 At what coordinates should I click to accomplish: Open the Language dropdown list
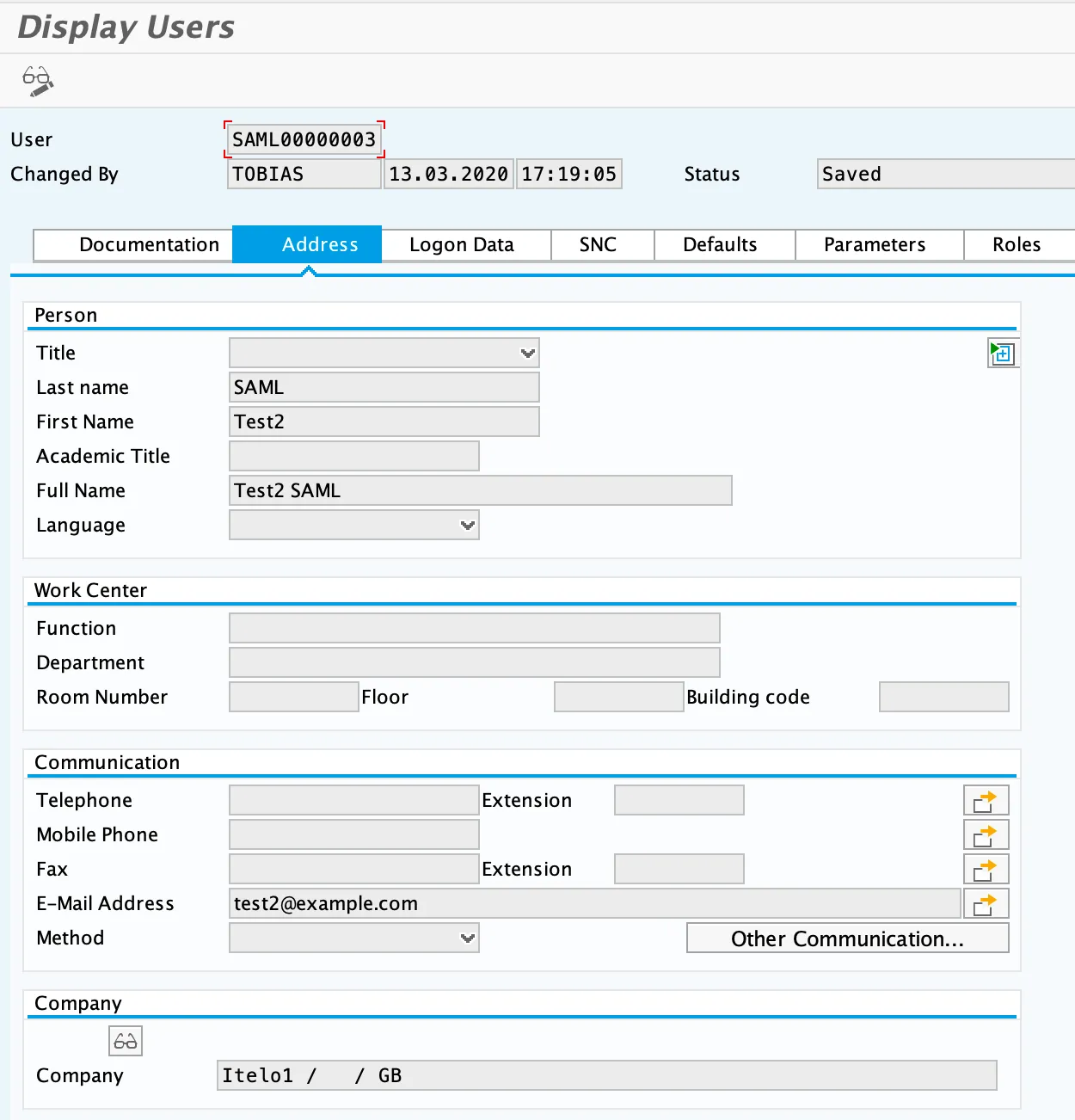click(x=467, y=526)
